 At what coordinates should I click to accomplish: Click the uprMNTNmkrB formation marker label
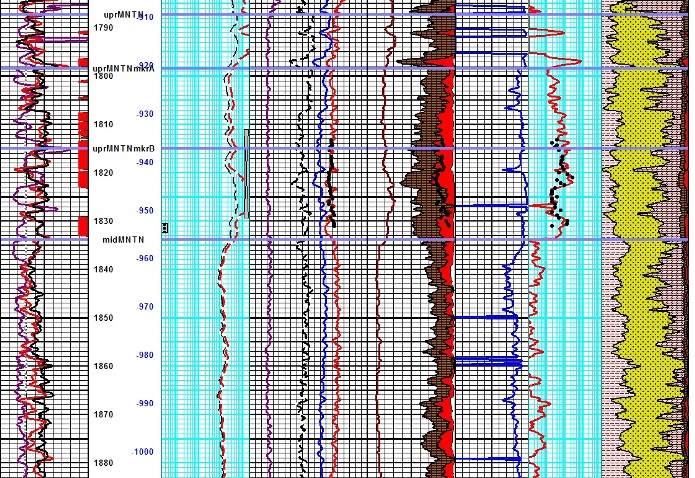[x=128, y=148]
